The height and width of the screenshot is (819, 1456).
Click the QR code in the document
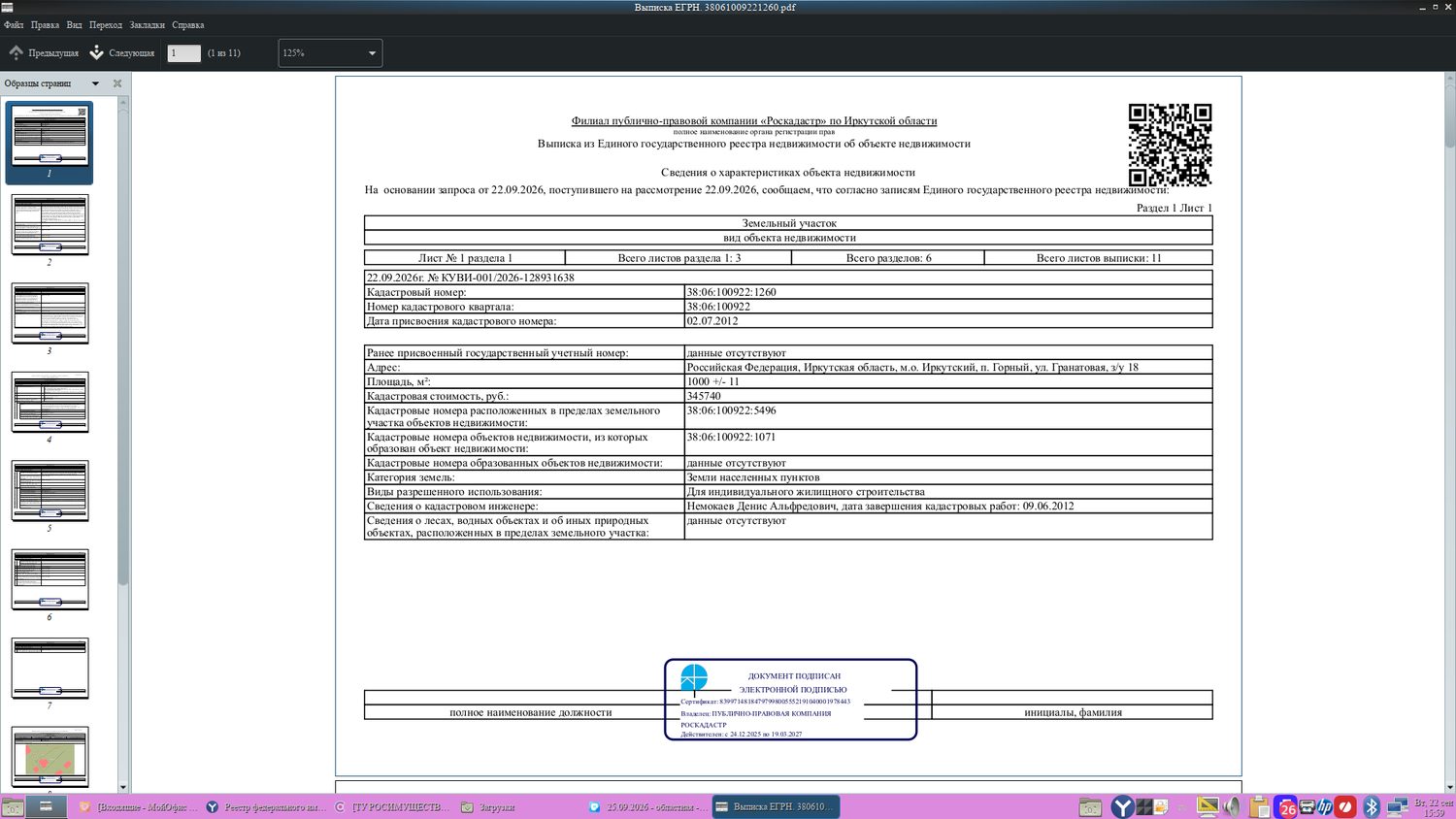tap(1170, 145)
